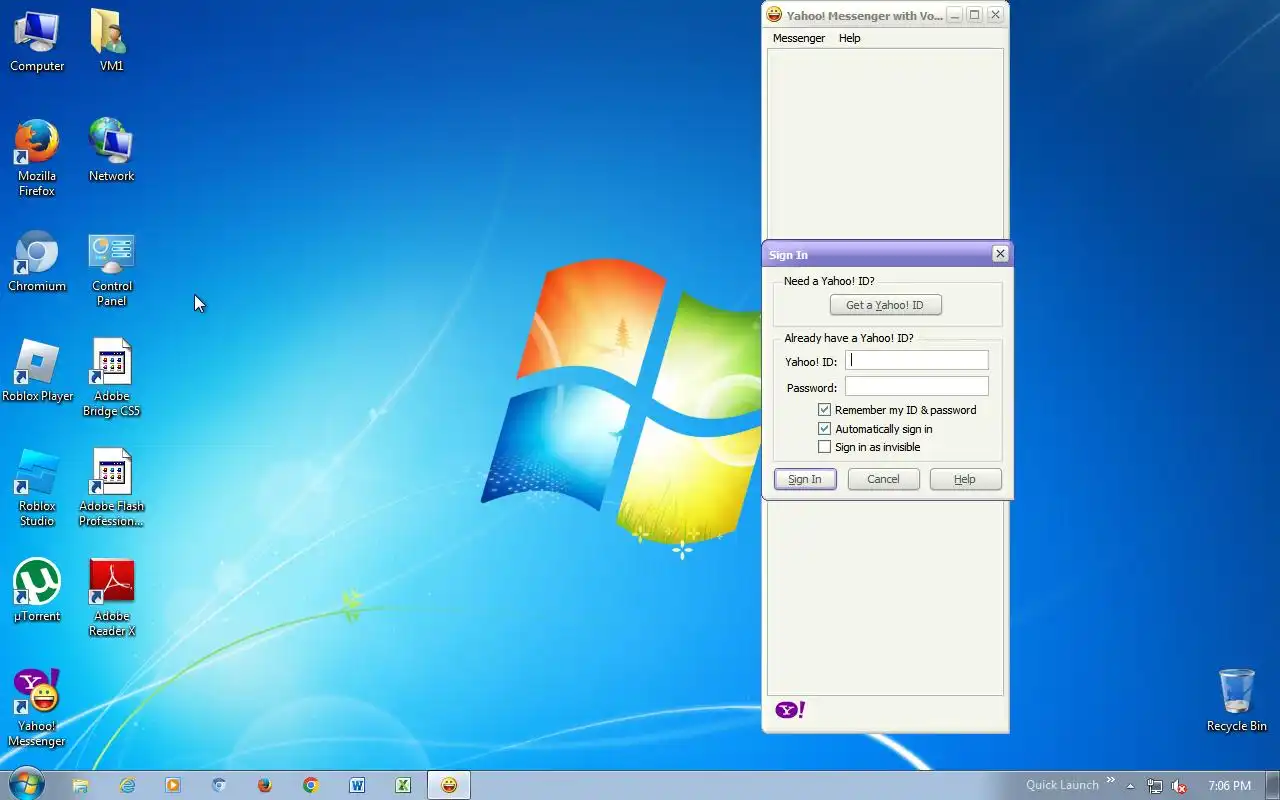Click the smiley icon in Messenger title bar
Viewport: 1280px width, 800px height.
[x=774, y=15]
